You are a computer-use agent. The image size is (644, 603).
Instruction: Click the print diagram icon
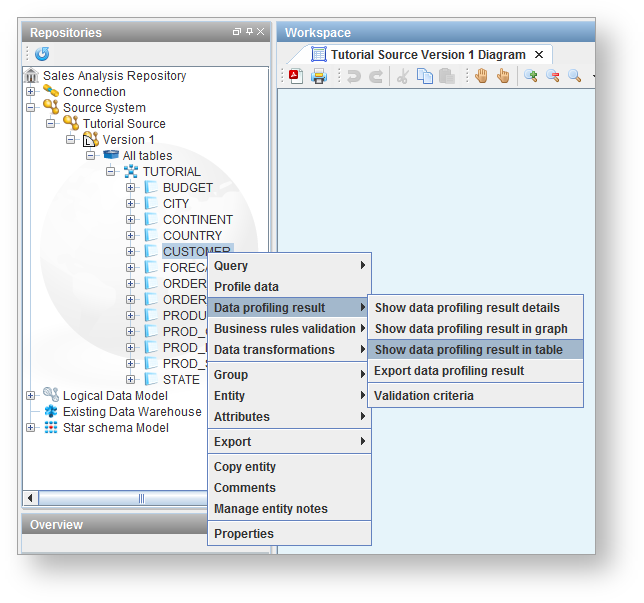pyautogui.click(x=319, y=76)
